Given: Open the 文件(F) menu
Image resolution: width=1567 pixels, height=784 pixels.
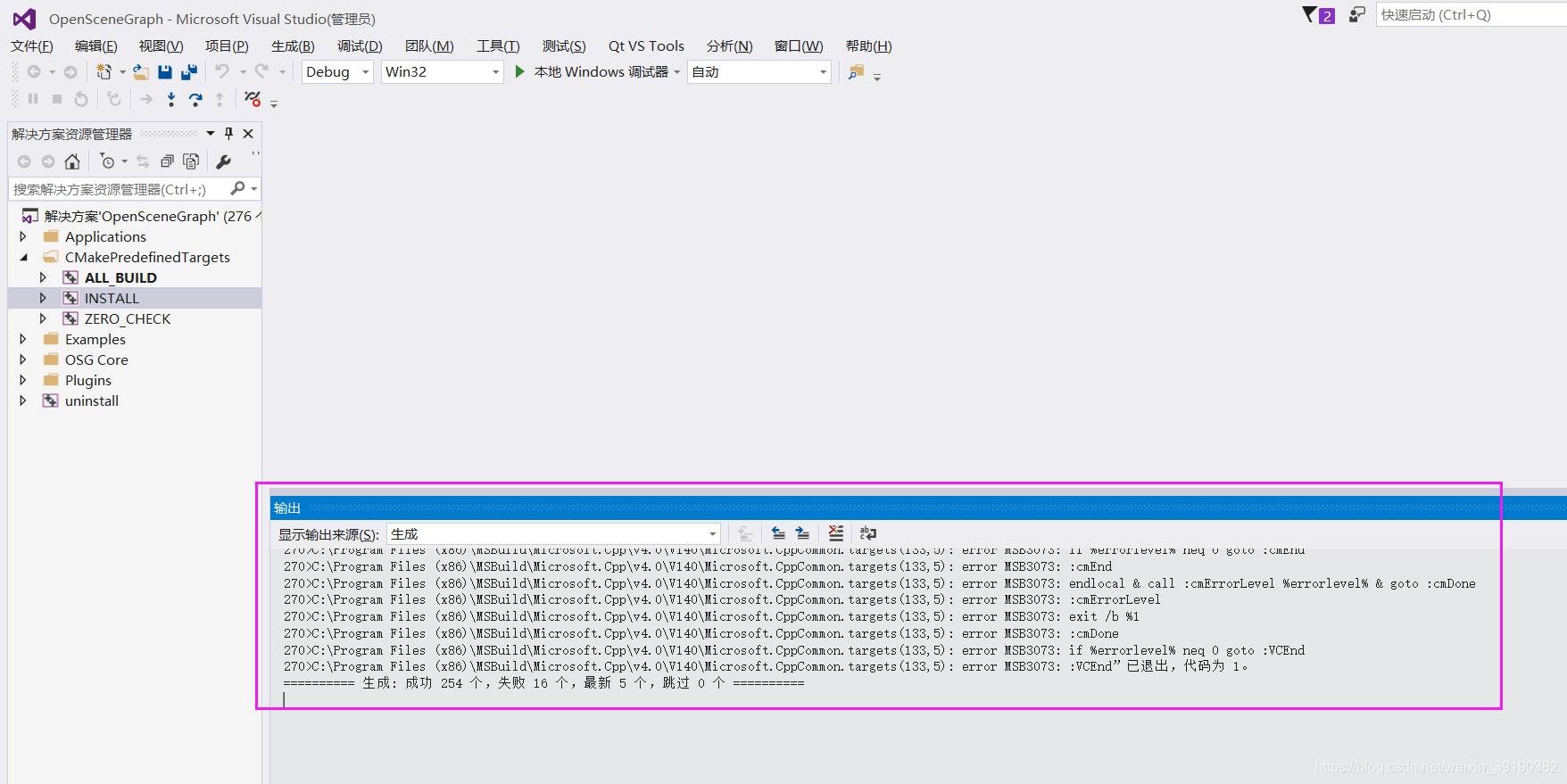Looking at the screenshot, I should click(x=32, y=46).
